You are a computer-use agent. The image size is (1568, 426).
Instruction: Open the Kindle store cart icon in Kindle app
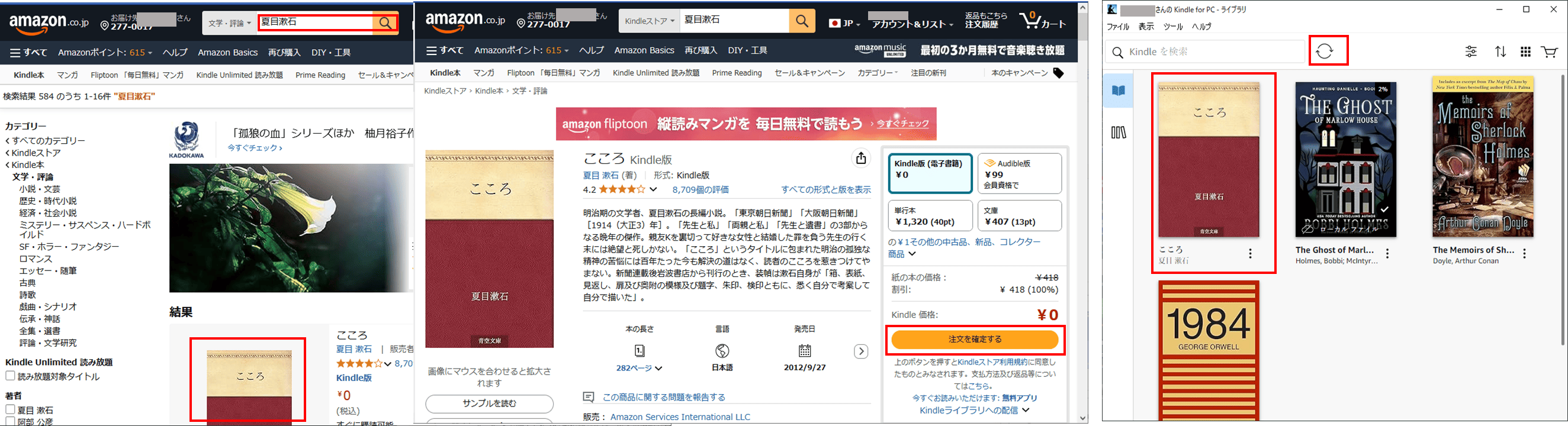(x=1550, y=51)
